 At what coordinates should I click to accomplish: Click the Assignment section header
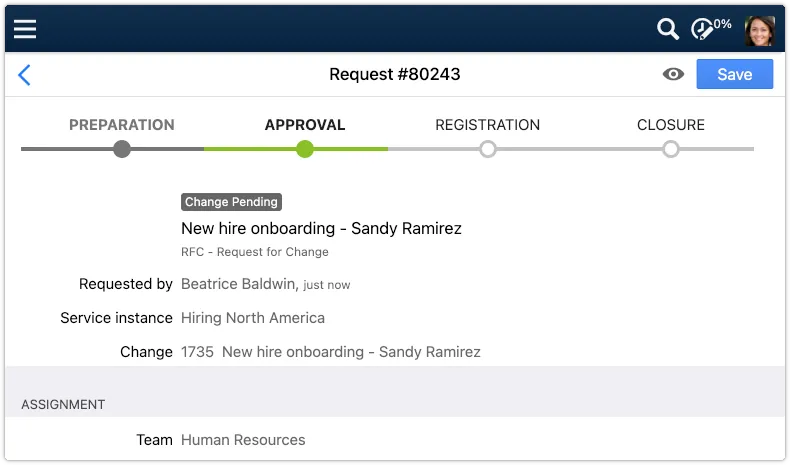pyautogui.click(x=63, y=405)
